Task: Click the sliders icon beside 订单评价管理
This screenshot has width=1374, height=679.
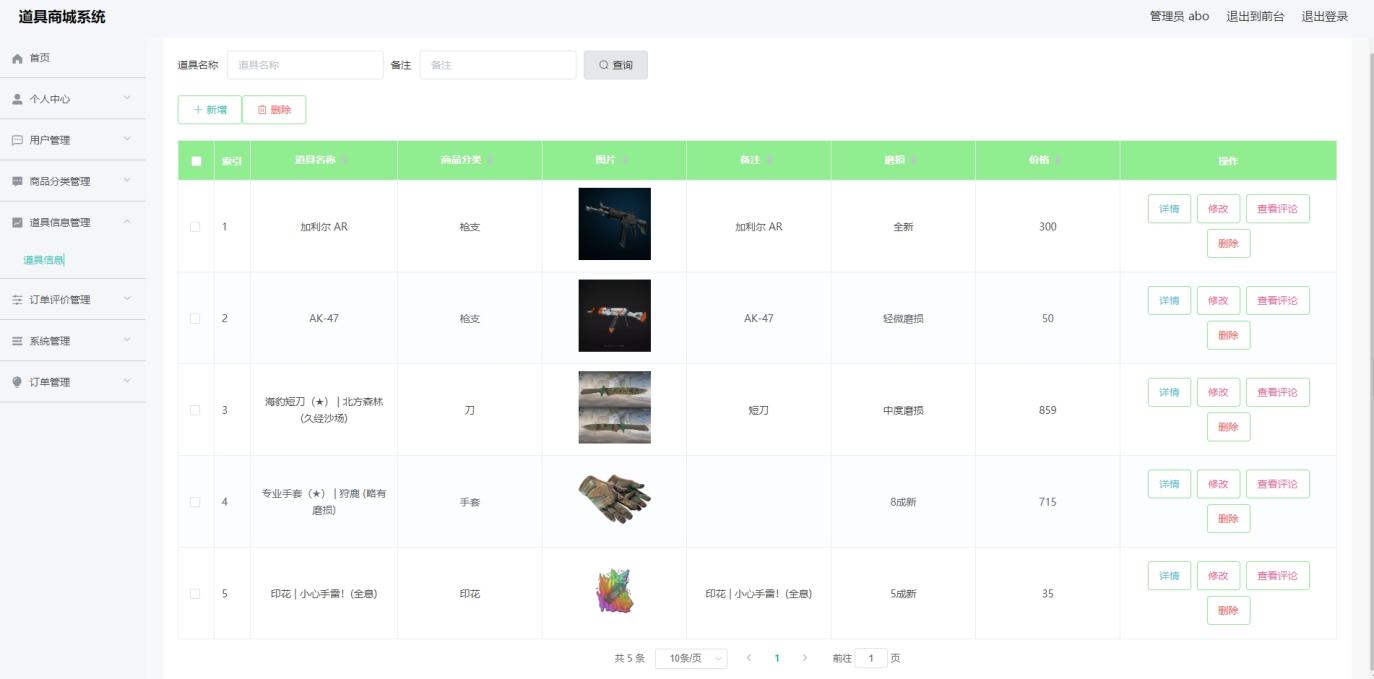Action: pyautogui.click(x=18, y=300)
